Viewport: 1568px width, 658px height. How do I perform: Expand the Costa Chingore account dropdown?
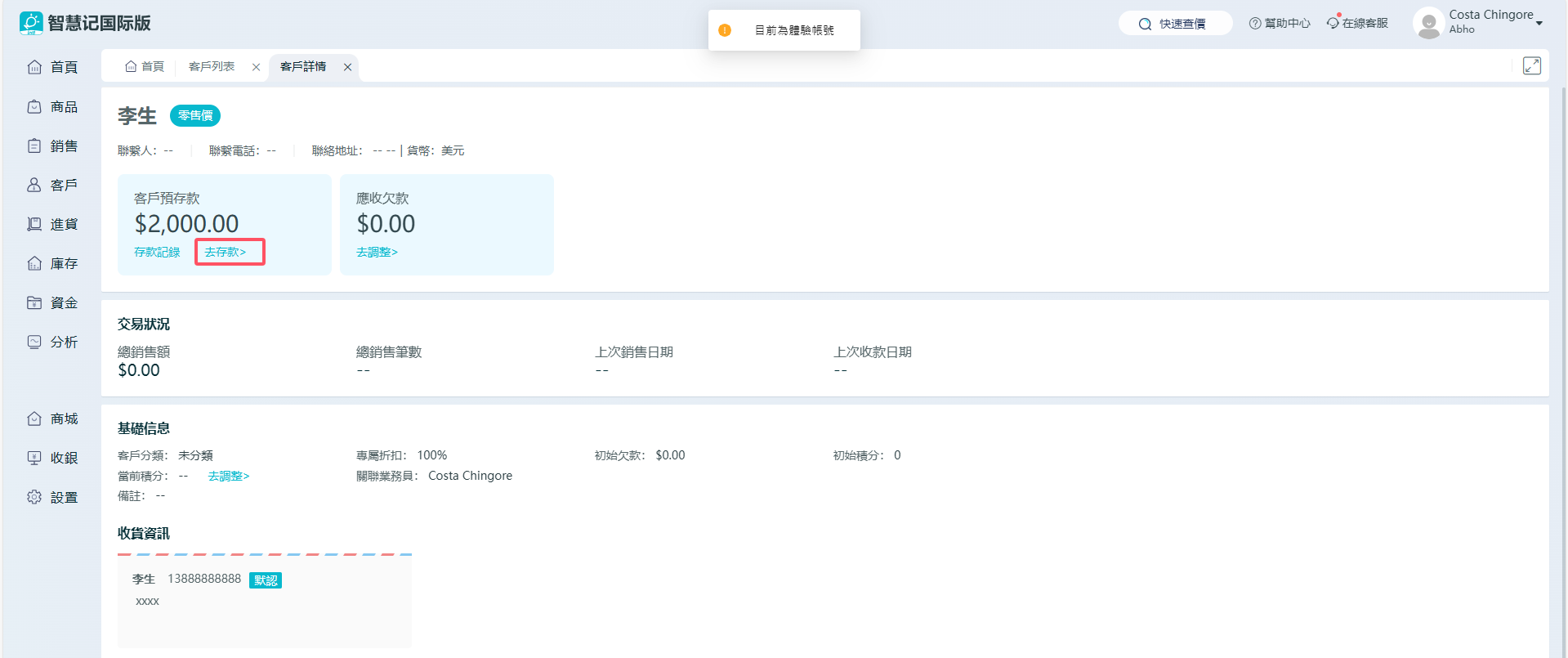coord(1539,23)
